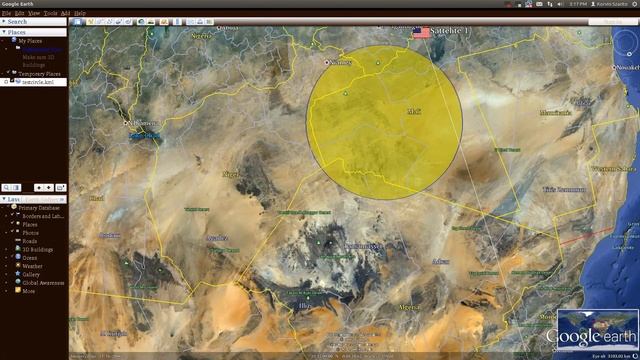
Task: Move selected place up with arrow icon
Action: pyautogui.click(x=39, y=188)
